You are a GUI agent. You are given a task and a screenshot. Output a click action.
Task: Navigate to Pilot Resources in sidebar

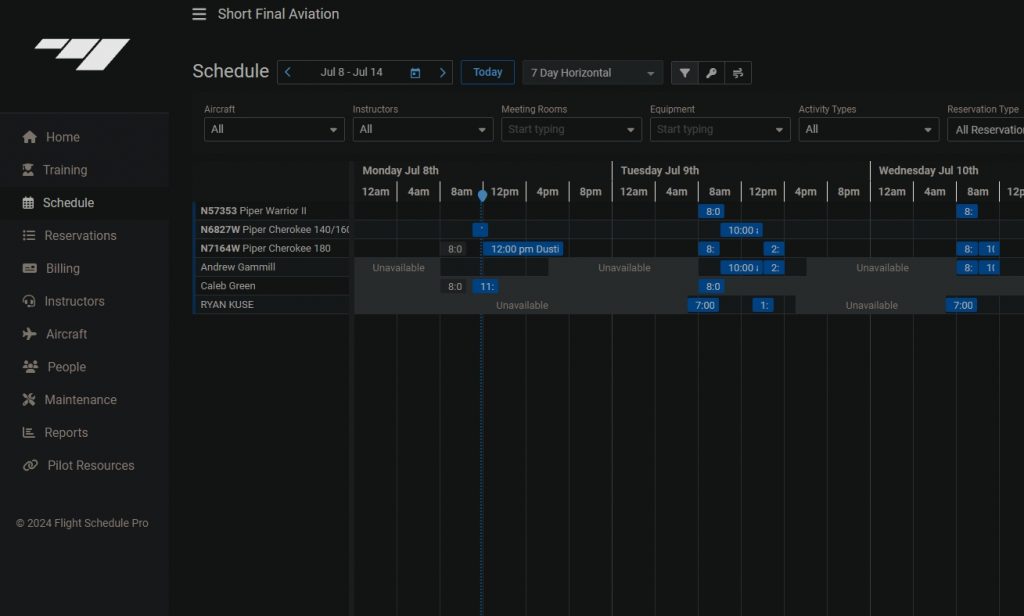tap(90, 466)
